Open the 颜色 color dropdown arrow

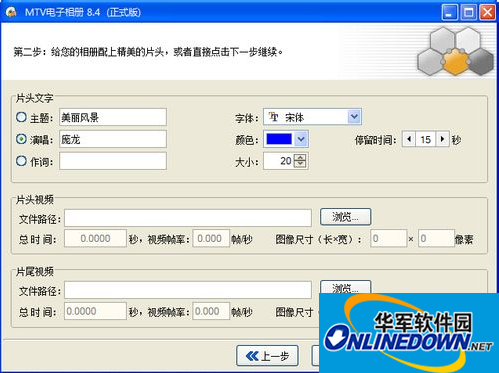point(301,139)
